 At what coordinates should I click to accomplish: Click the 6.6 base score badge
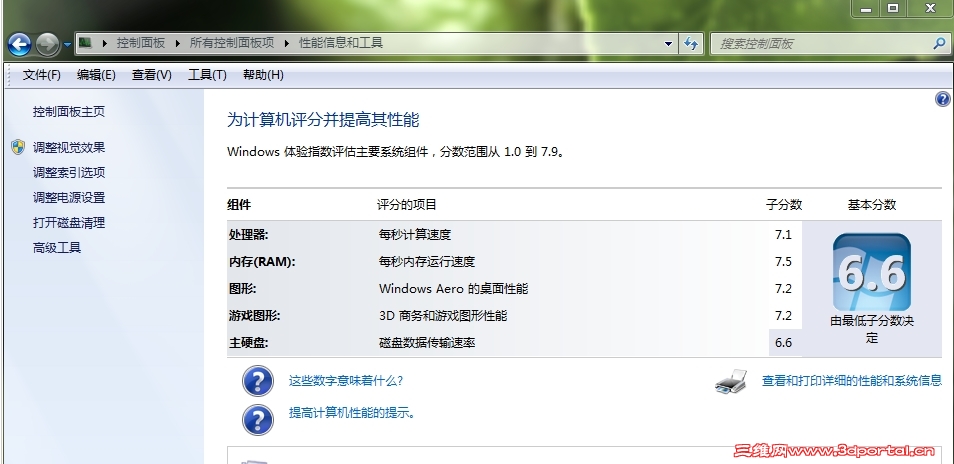point(872,272)
